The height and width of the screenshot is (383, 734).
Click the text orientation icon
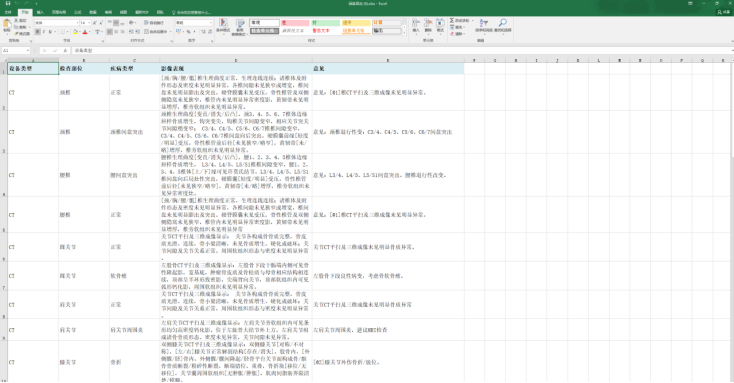point(132,22)
